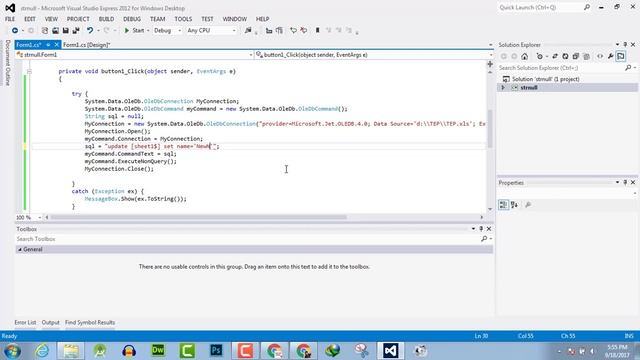Toggle the bookmark toolbar icon
The width and height of the screenshot is (640, 360).
(317, 31)
